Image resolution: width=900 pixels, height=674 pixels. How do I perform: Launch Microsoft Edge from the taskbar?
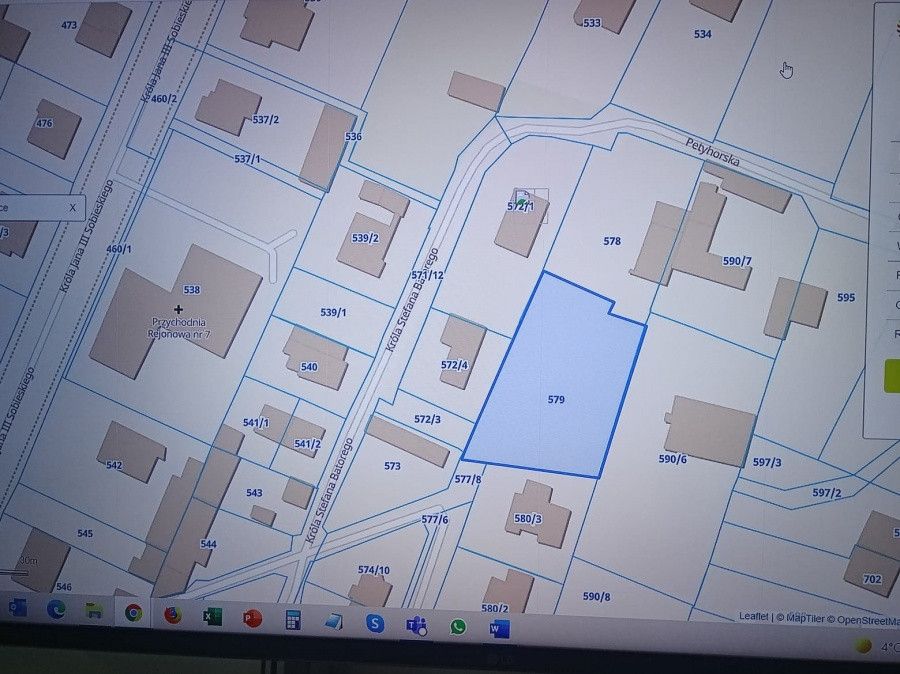[x=56, y=609]
